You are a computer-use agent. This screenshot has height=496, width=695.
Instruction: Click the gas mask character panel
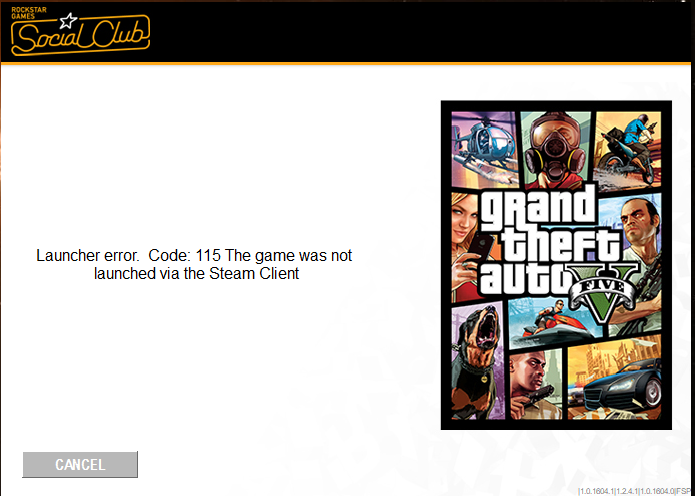coord(555,150)
